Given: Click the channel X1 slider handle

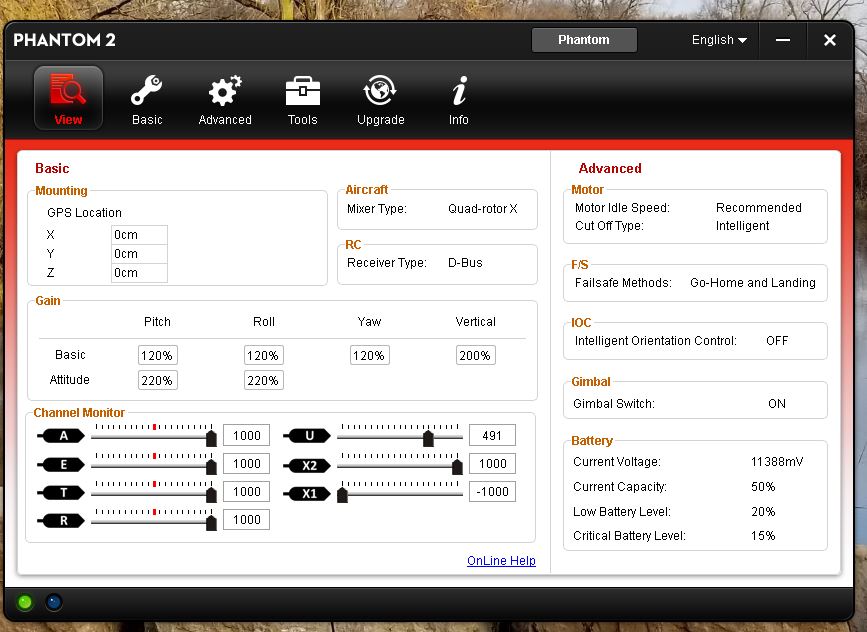Looking at the screenshot, I should coord(342,495).
